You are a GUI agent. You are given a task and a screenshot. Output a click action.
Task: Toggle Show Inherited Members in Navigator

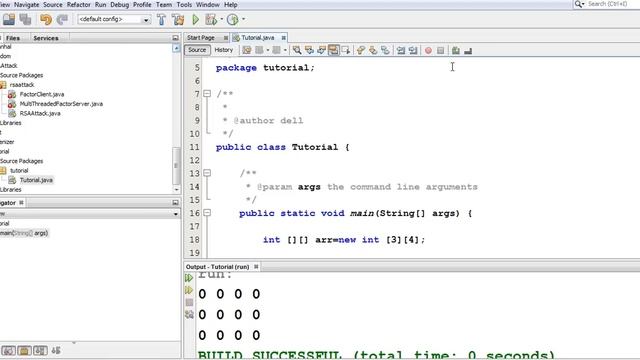tap(9, 351)
